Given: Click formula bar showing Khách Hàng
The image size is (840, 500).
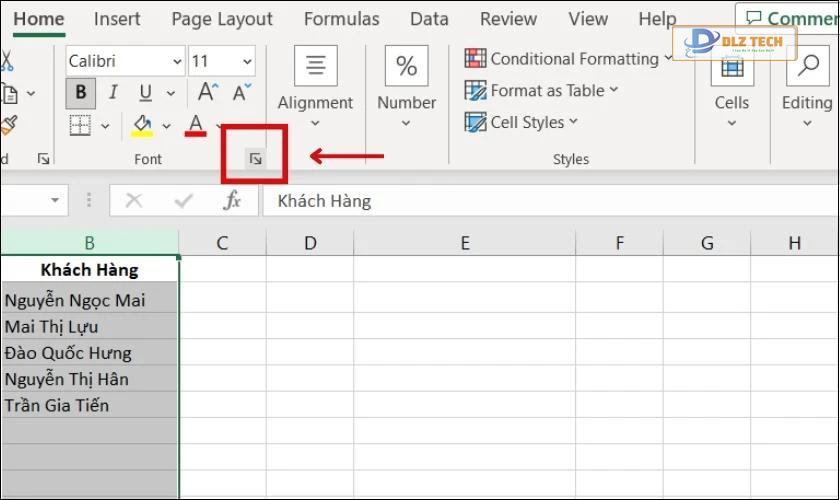Looking at the screenshot, I should tap(550, 201).
